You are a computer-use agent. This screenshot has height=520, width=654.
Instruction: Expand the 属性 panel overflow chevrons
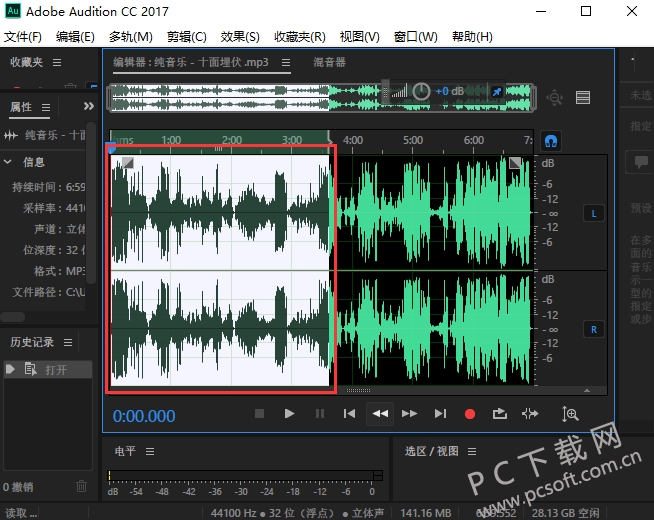[89, 107]
